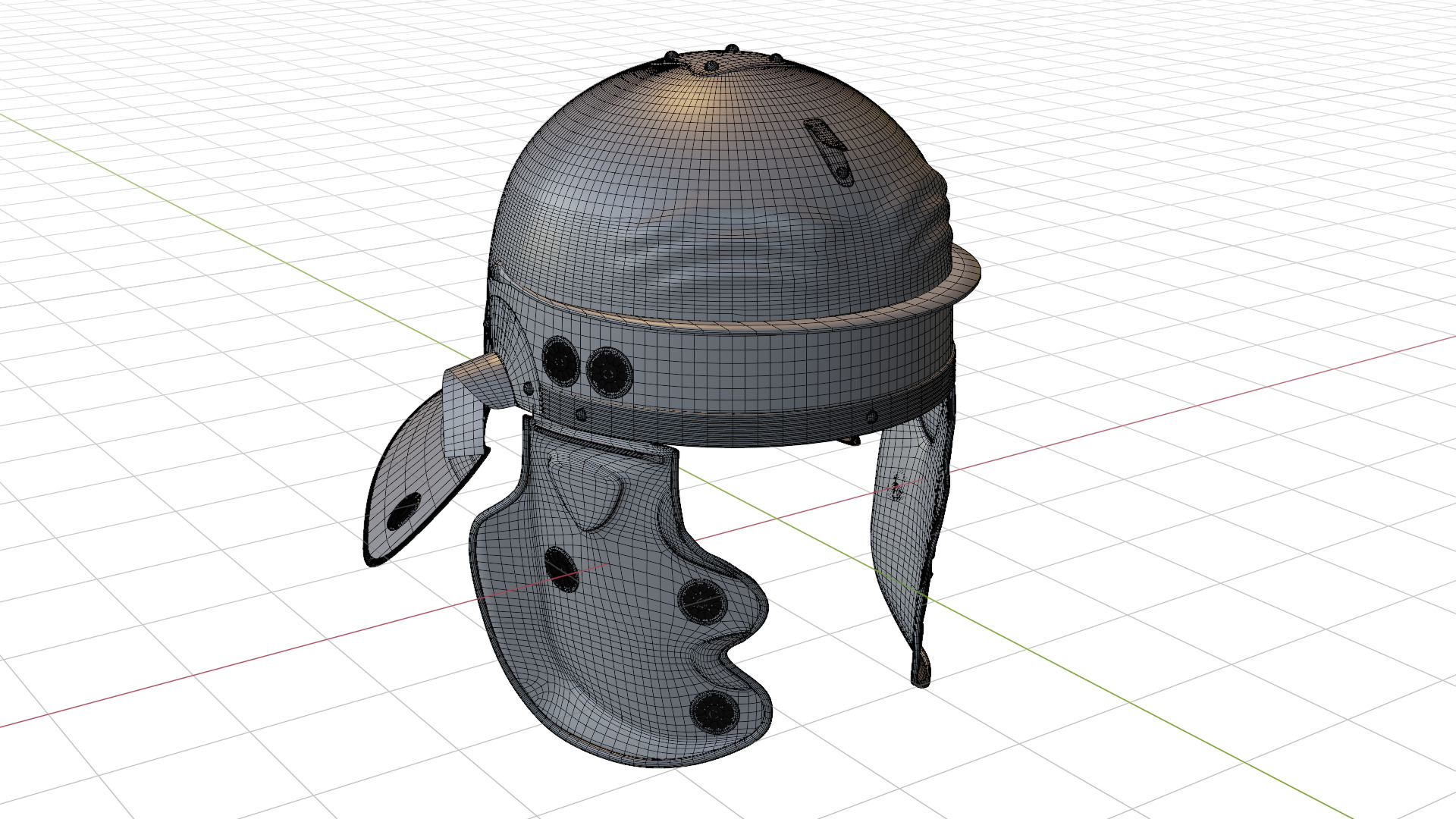Select the bottom-most round rivet on cheek guard
1456x819 pixels.
point(714,711)
